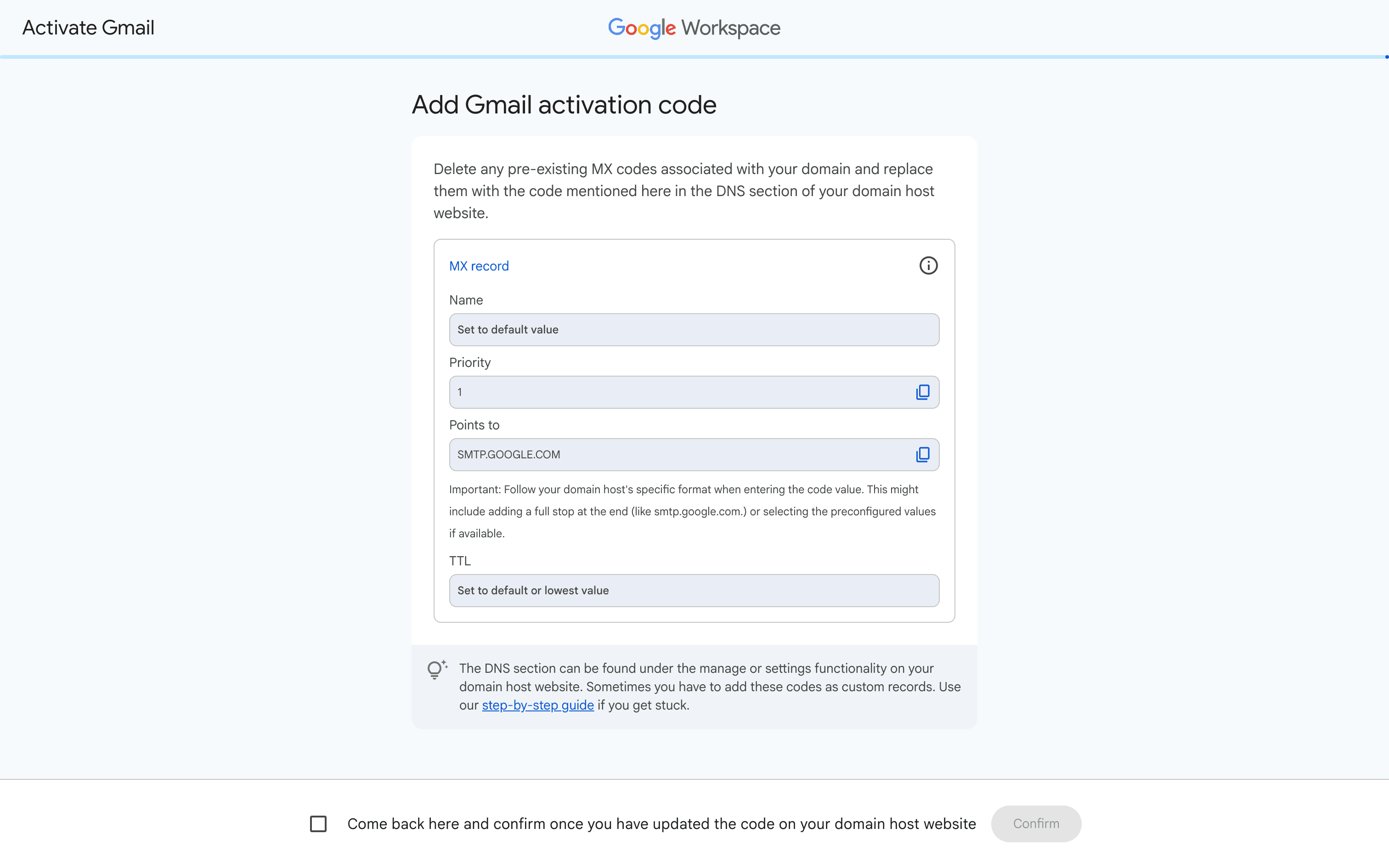Click the Add Gmail activation code heading
1389x868 pixels.
[x=564, y=105]
